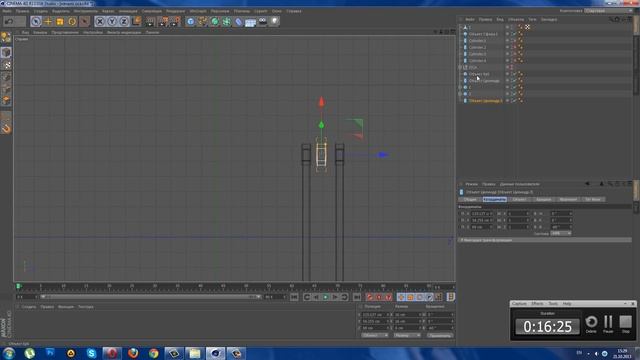Open the Tags menu in Object Manager

tap(532, 19)
